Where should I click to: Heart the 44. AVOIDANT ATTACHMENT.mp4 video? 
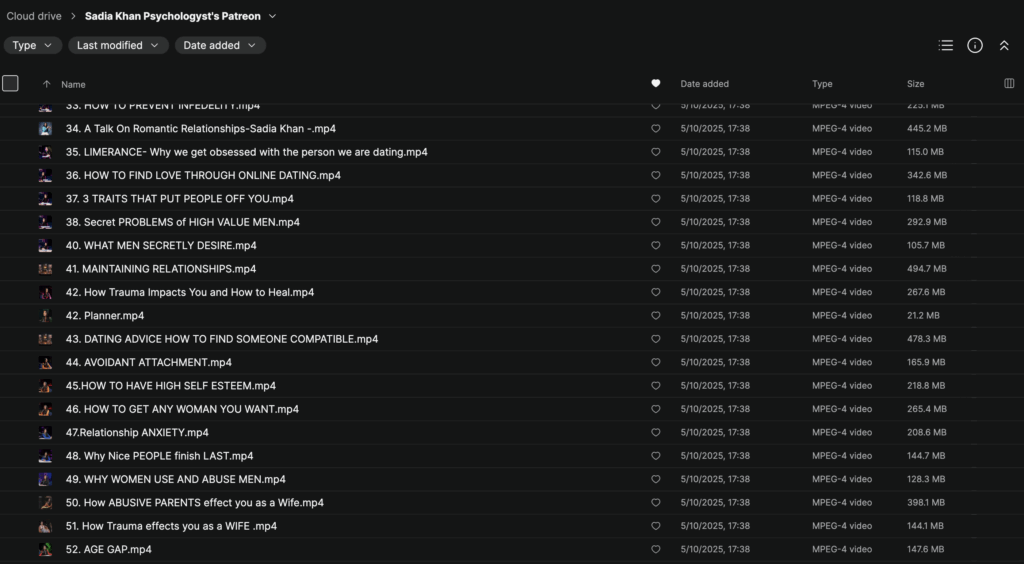pyautogui.click(x=656, y=362)
